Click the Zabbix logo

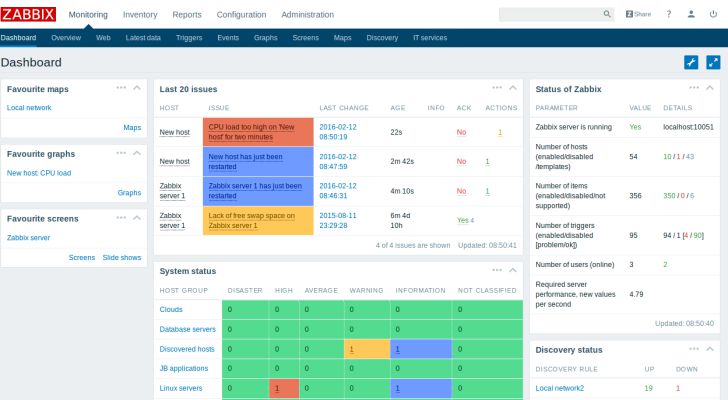tap(28, 14)
